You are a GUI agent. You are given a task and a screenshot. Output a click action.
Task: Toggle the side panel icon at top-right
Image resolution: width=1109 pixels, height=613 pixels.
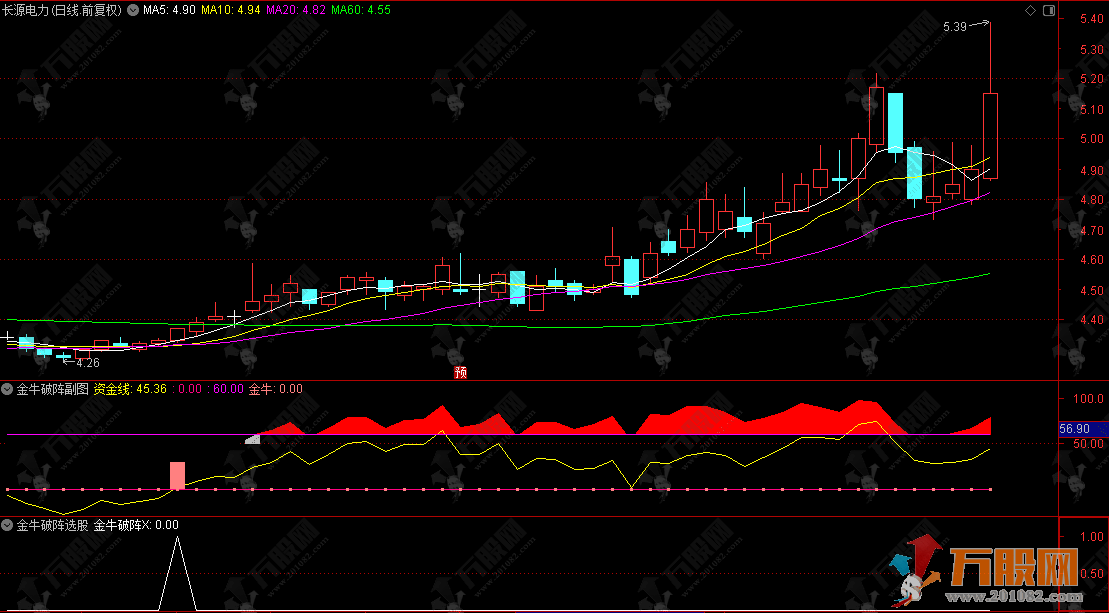pos(1047,10)
